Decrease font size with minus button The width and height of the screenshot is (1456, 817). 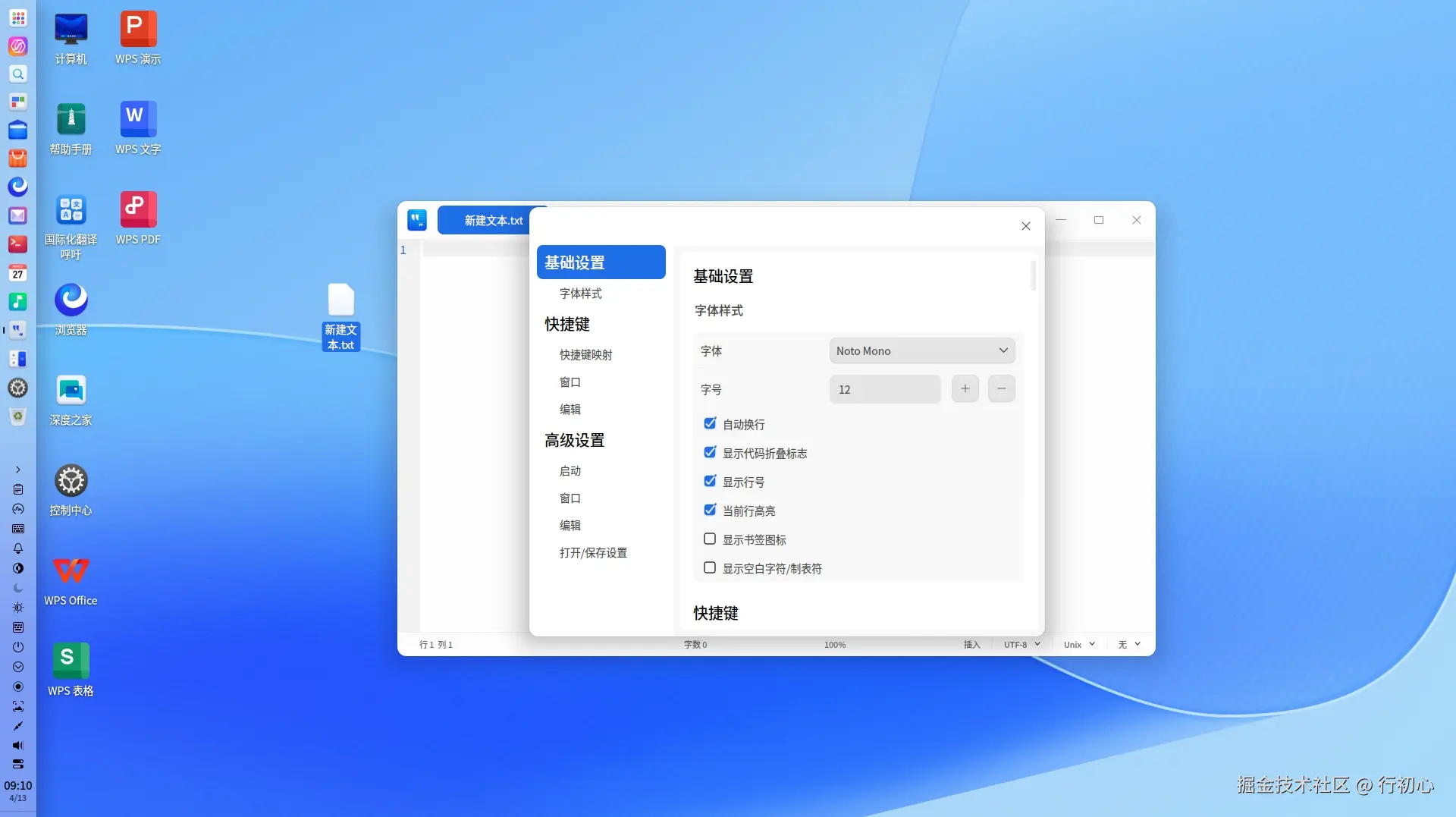click(x=1002, y=389)
